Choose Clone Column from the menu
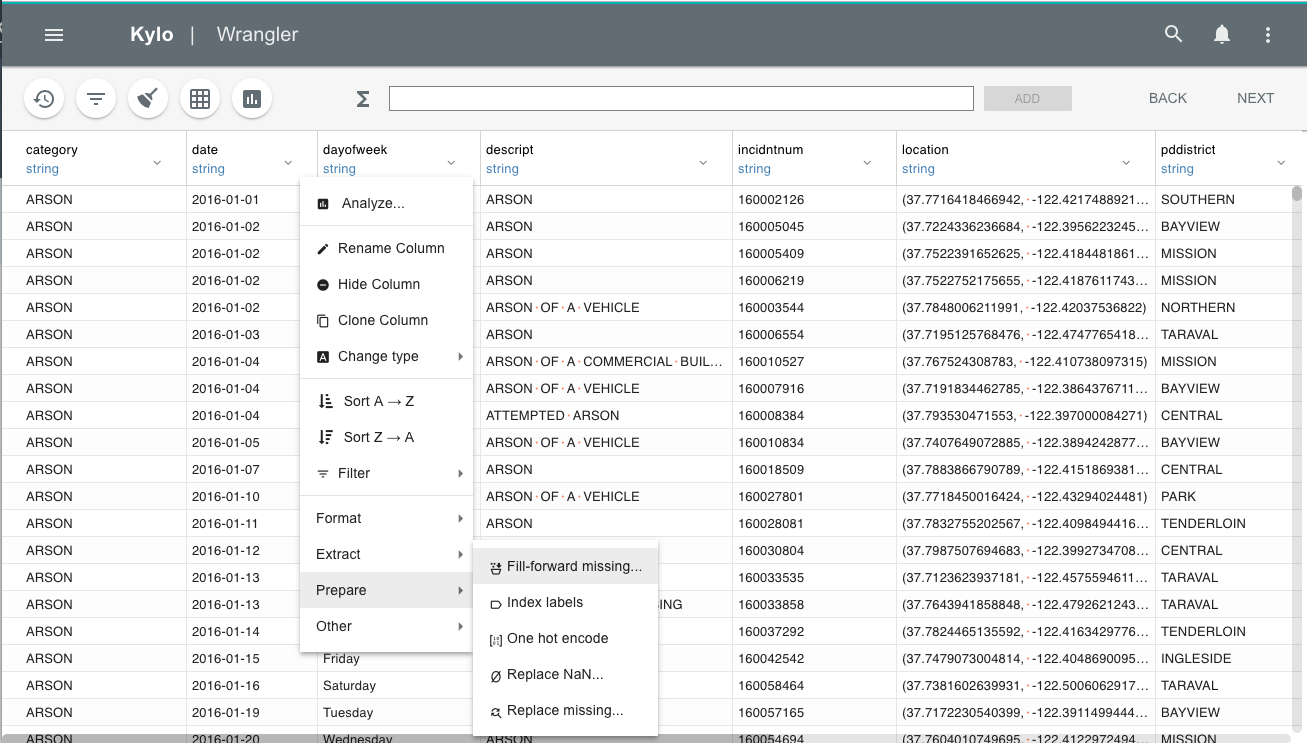This screenshot has height=743, width=1307. click(386, 320)
